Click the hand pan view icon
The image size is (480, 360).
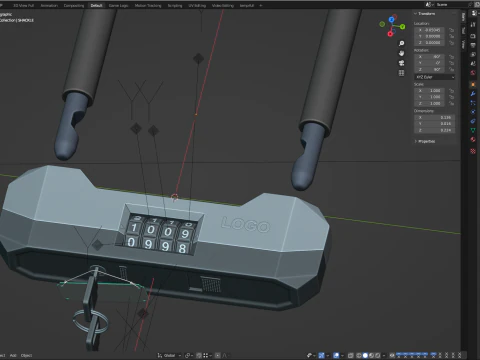(x=402, y=53)
